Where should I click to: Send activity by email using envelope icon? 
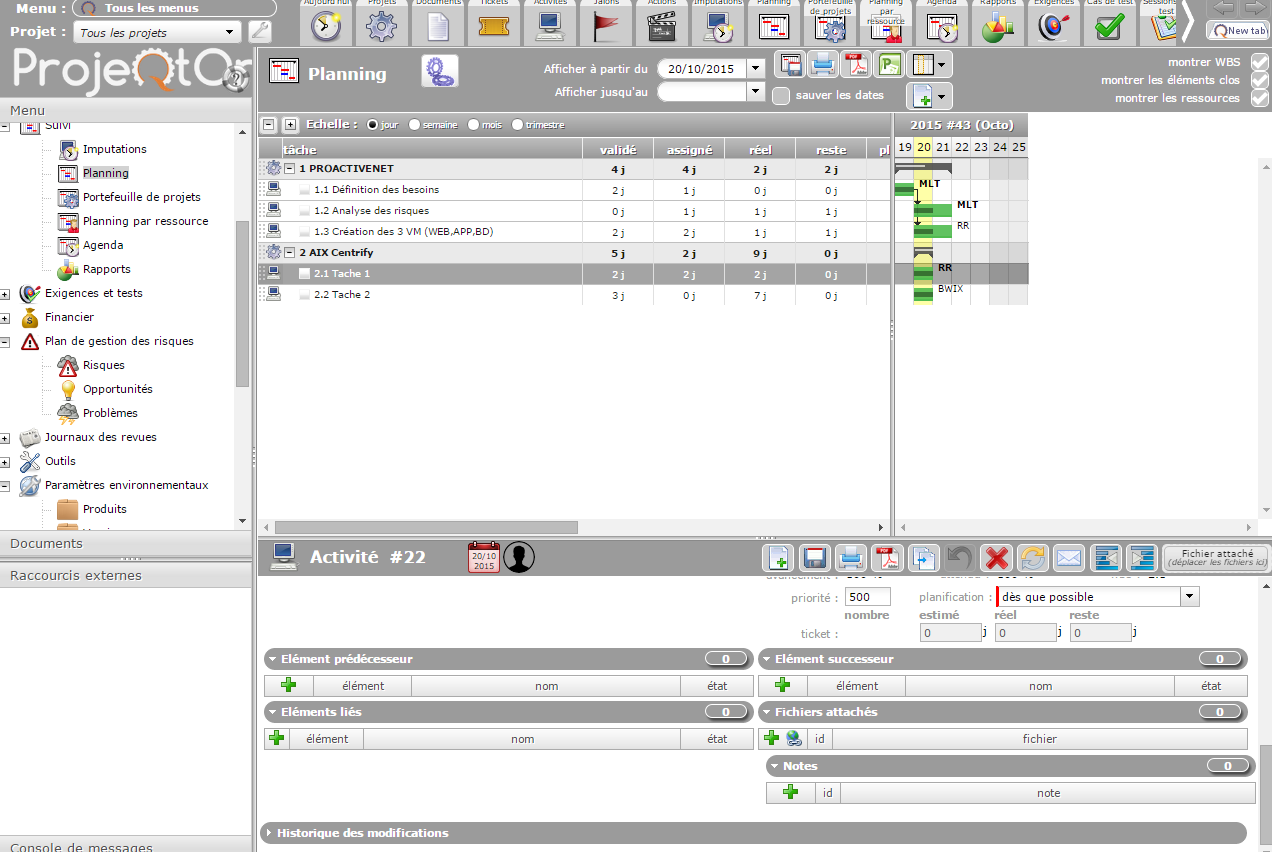[1068, 558]
